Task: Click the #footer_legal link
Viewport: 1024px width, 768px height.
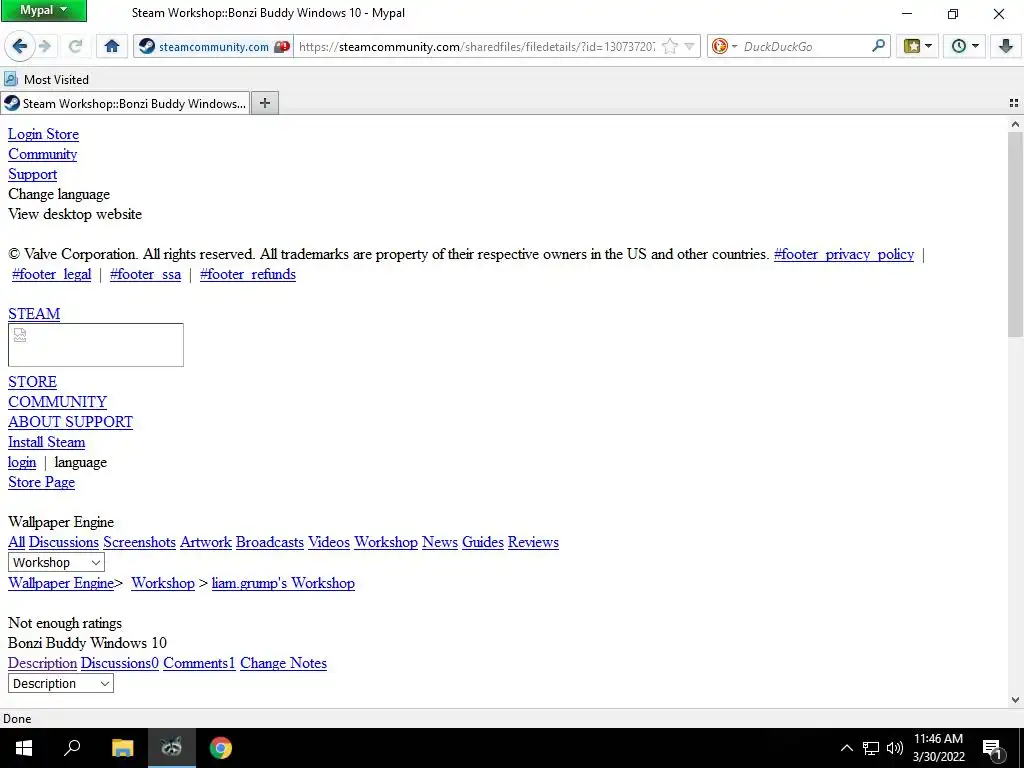Action: pos(52,274)
